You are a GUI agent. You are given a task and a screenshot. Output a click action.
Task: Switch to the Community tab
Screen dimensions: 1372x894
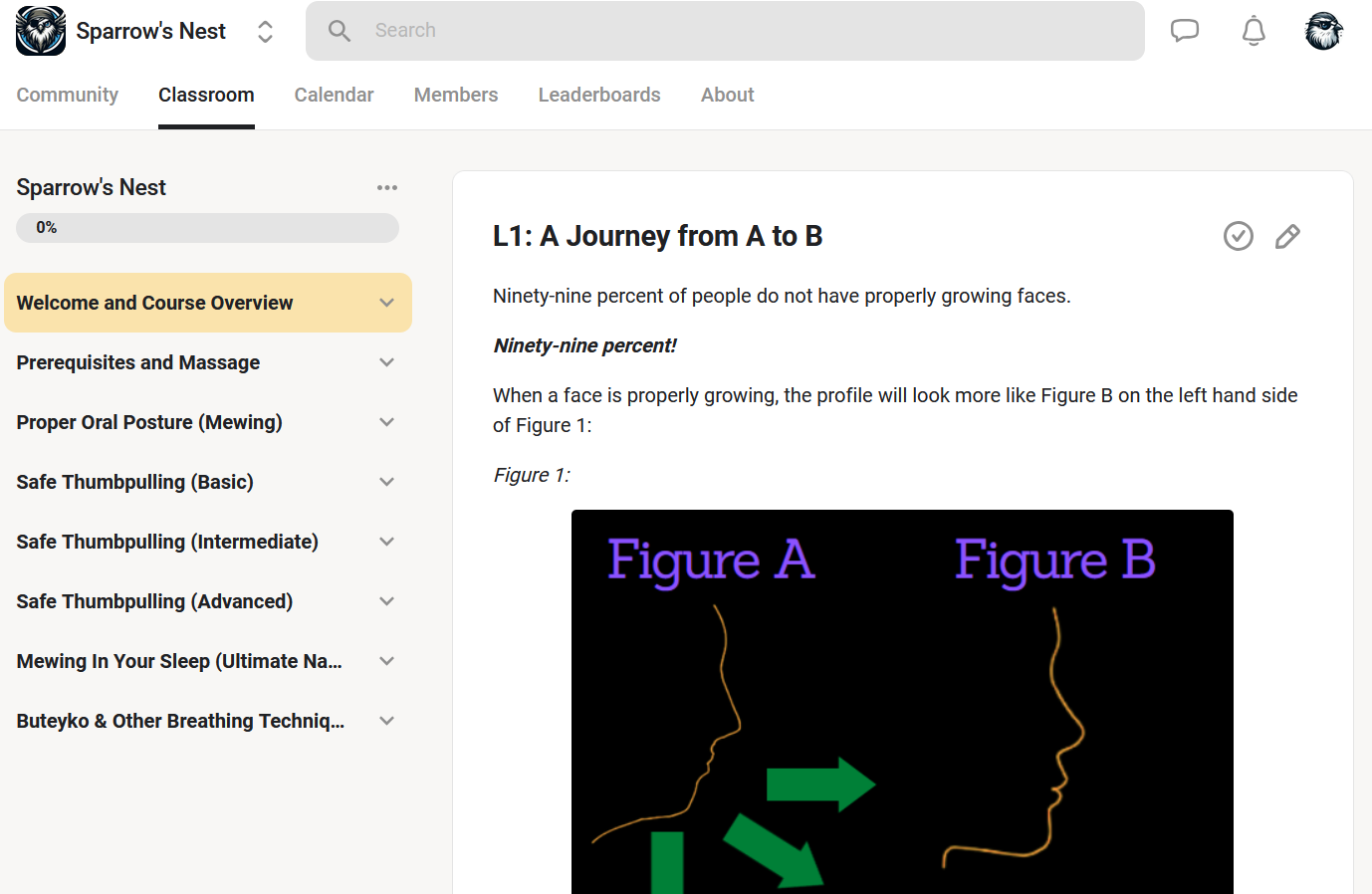[x=68, y=95]
